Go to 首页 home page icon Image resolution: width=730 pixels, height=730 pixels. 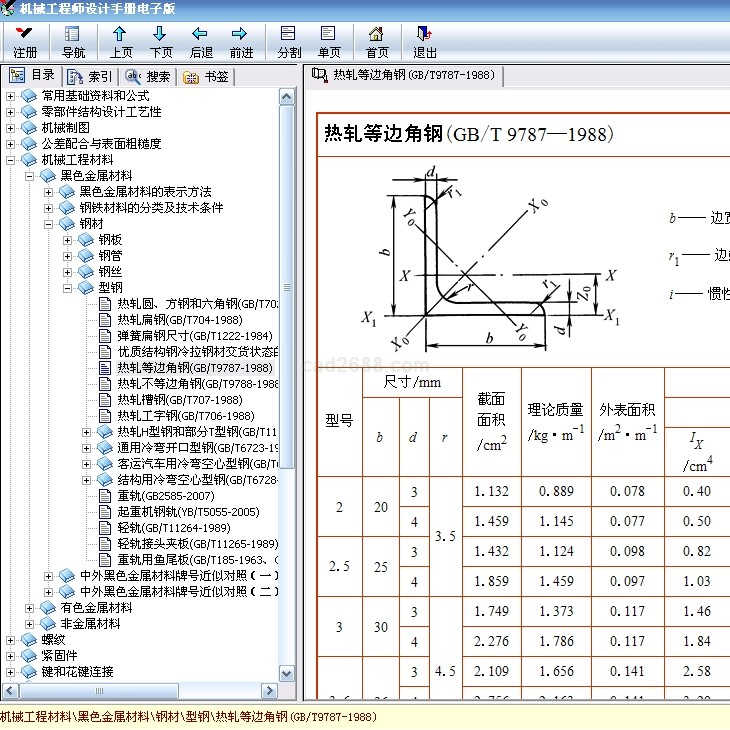(377, 34)
